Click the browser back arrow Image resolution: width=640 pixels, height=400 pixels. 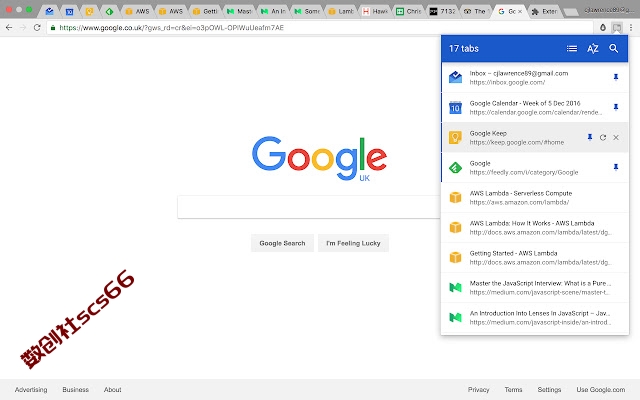(9, 27)
